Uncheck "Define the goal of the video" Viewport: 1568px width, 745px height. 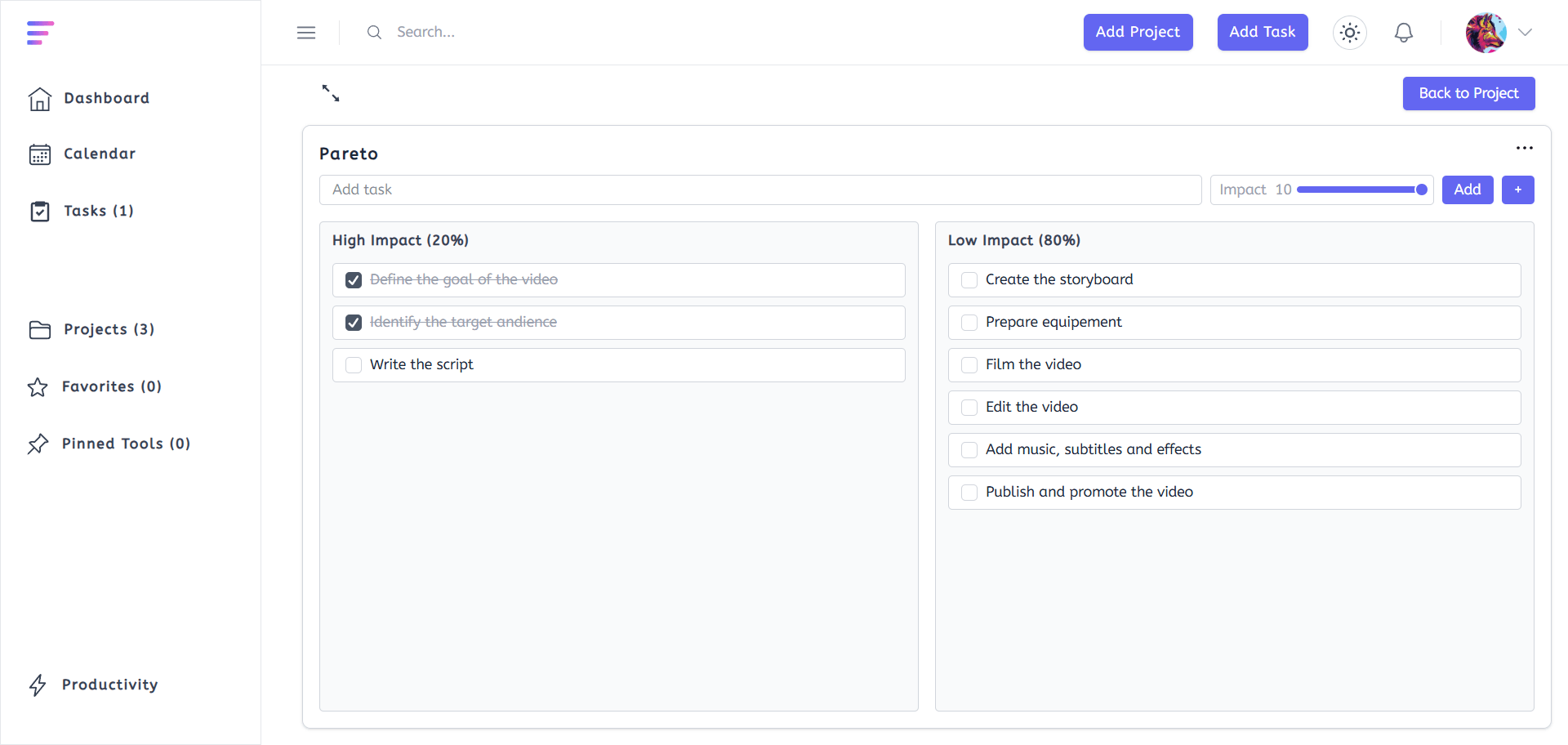coord(354,280)
